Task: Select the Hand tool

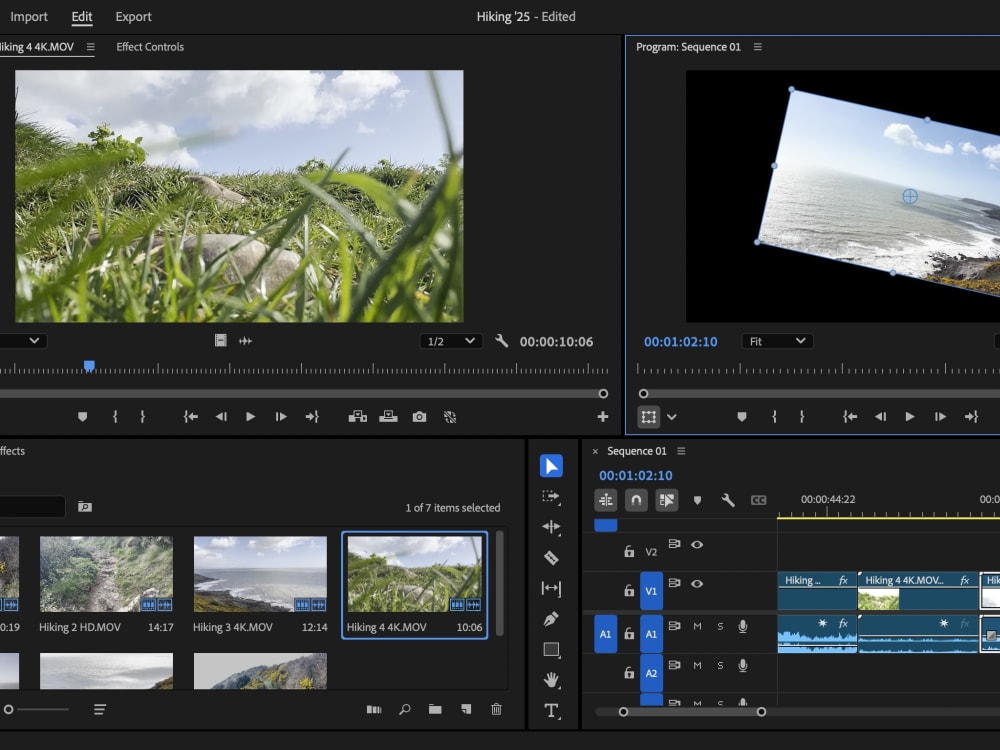Action: tap(551, 680)
